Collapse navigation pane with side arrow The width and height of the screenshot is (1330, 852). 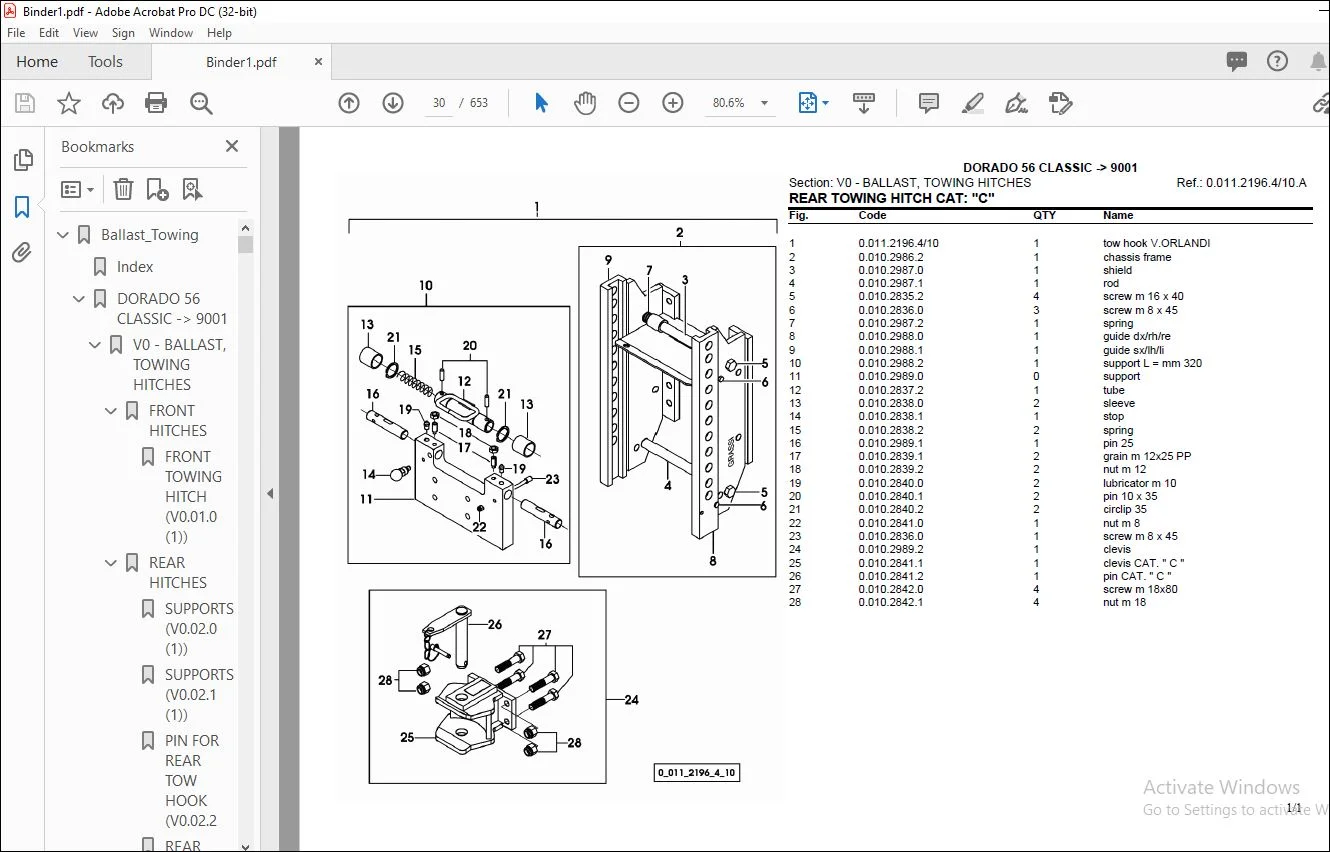coord(269,493)
